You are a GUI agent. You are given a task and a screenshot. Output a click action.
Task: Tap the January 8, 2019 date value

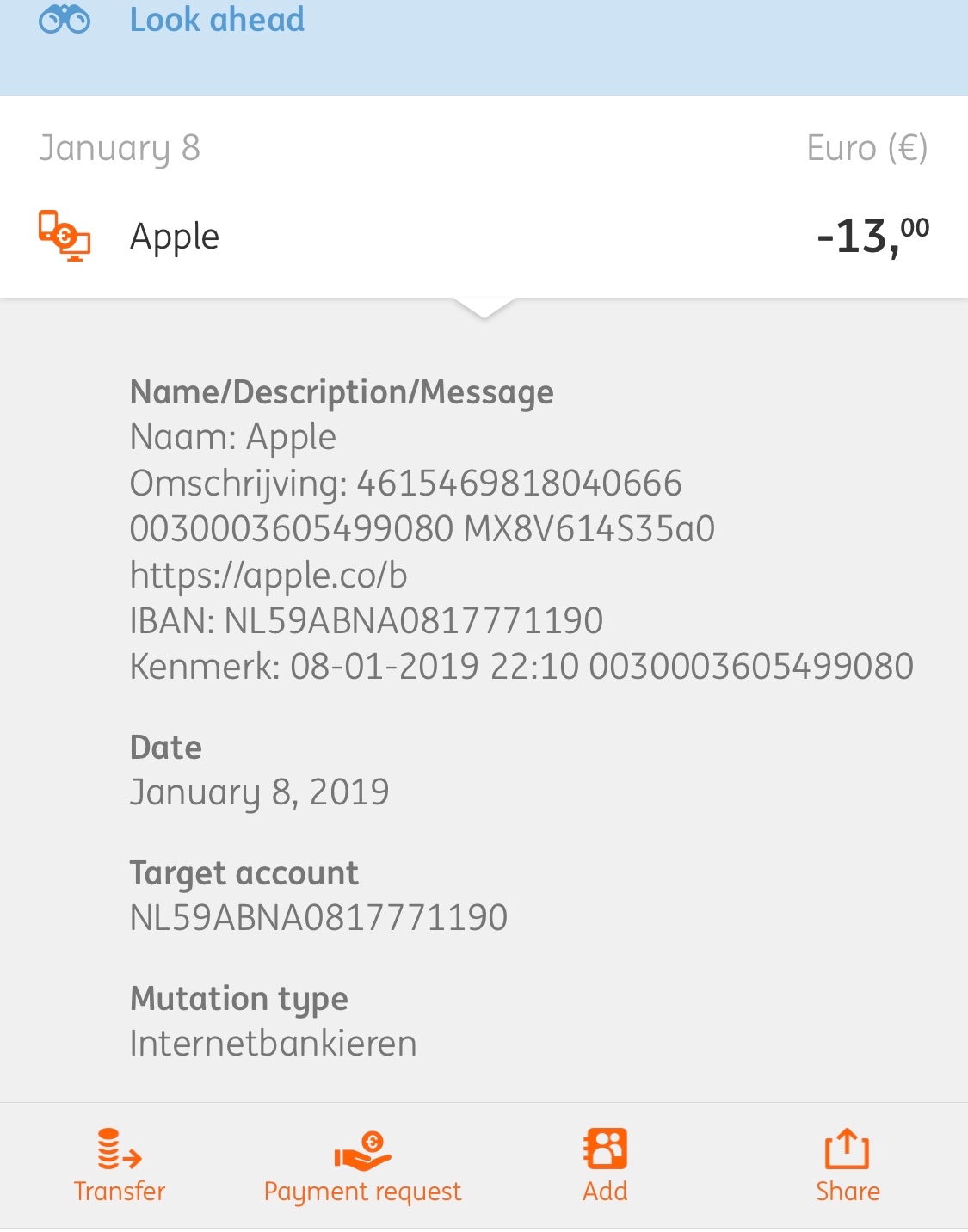pyautogui.click(x=259, y=793)
